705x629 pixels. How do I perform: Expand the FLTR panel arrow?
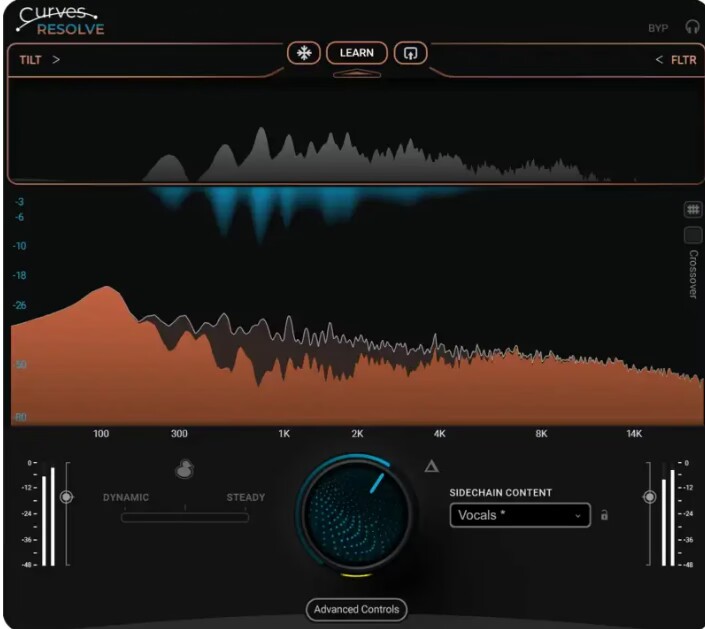659,59
